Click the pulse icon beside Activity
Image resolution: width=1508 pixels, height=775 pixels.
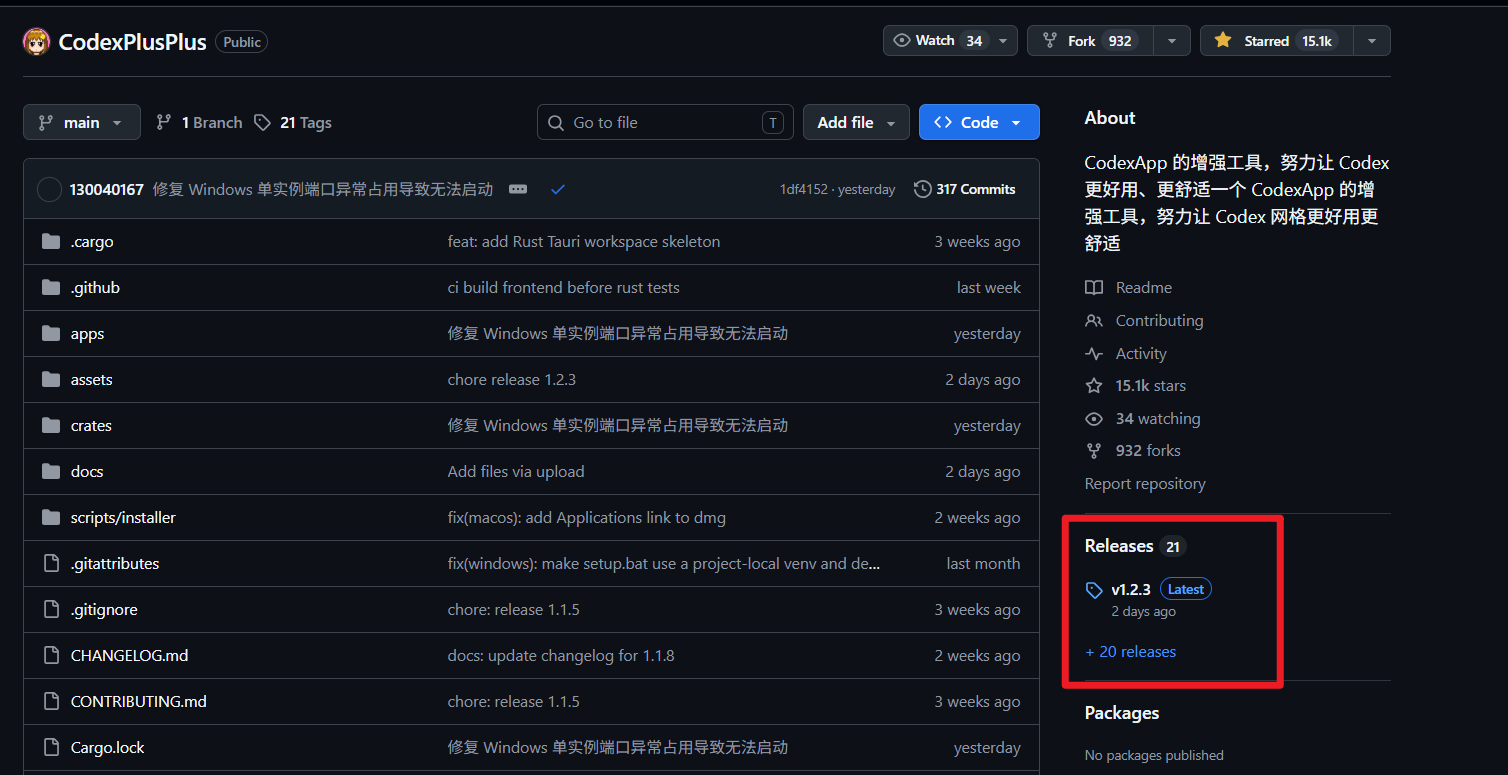coord(1094,354)
